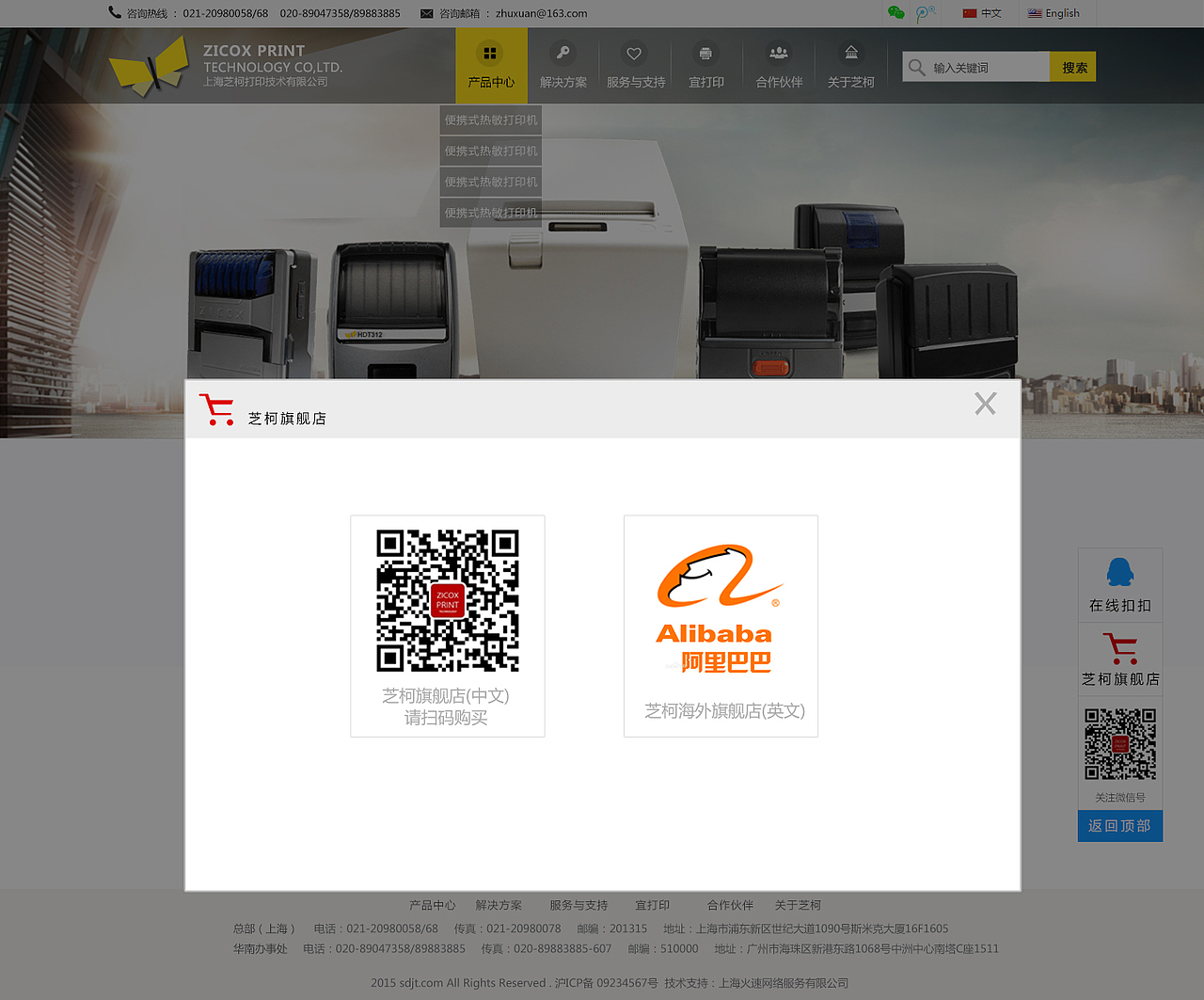Screen dimensions: 1204x1000
Task: Close the 芝柯旗舰店 popup dialog
Action: pyautogui.click(x=985, y=404)
